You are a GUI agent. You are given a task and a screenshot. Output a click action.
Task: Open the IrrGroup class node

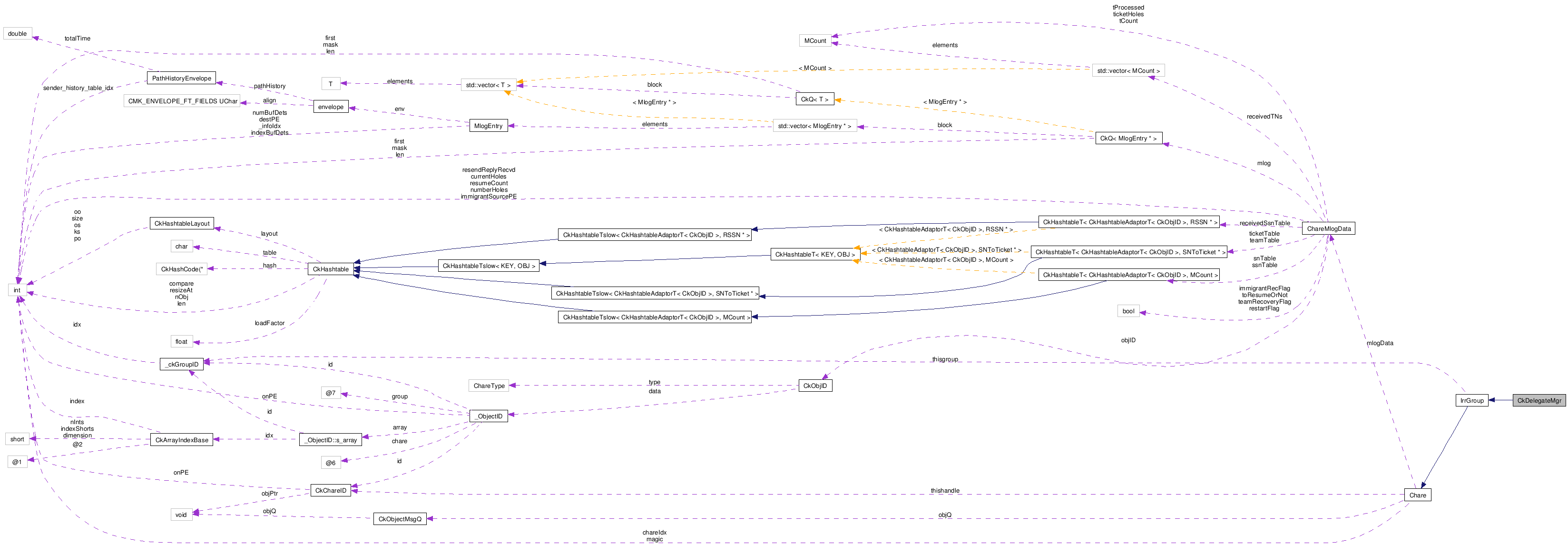pyautogui.click(x=1471, y=400)
